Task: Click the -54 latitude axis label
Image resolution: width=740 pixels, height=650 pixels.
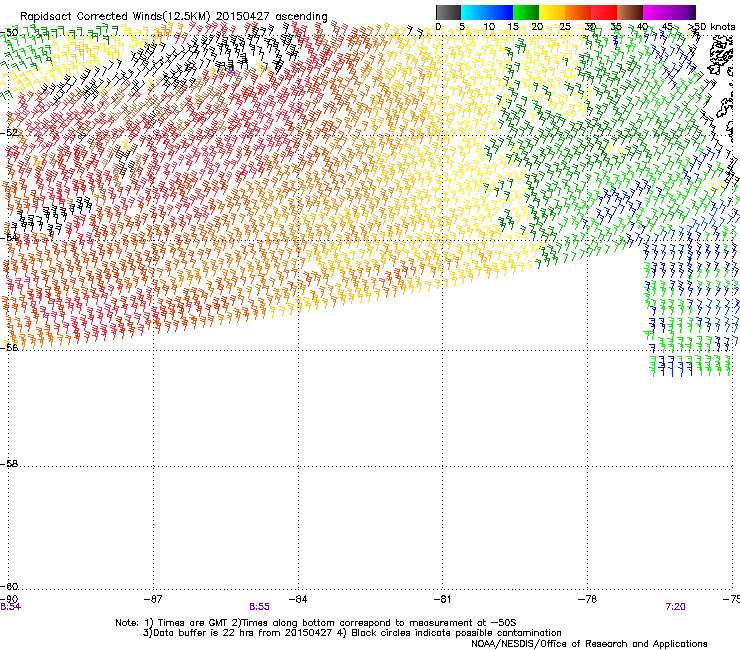Action: 9,237
